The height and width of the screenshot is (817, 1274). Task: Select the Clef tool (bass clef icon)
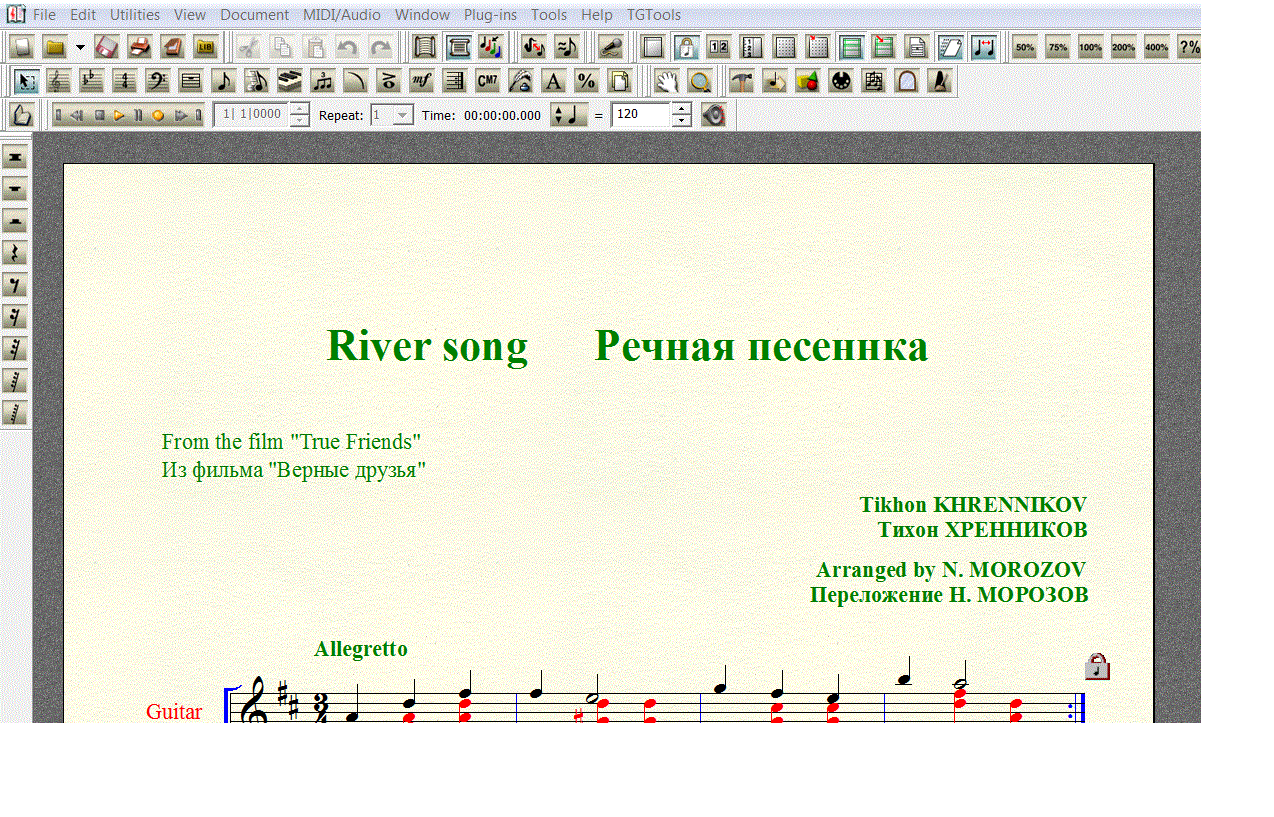[158, 81]
